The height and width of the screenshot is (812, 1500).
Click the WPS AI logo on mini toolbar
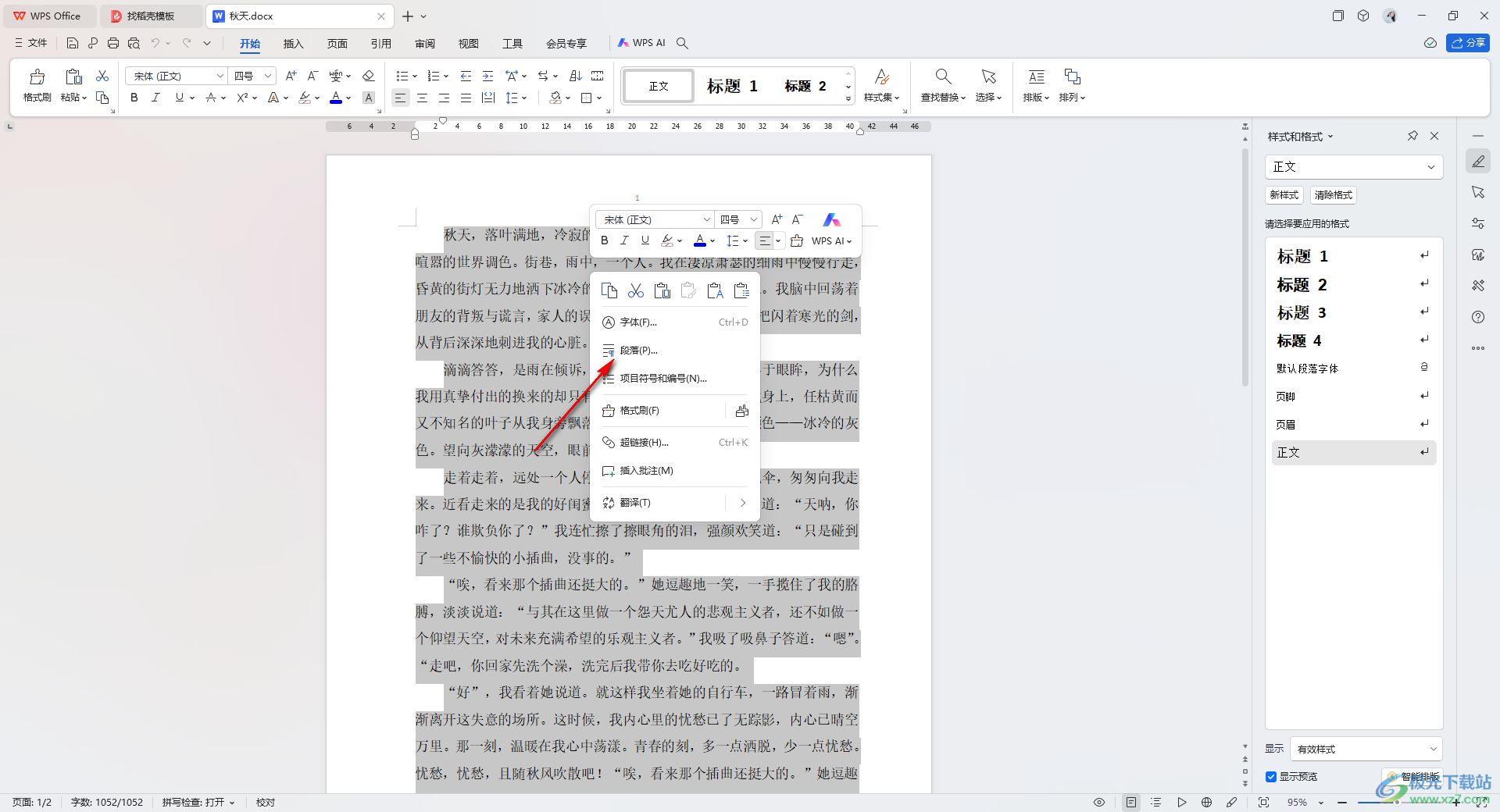pyautogui.click(x=832, y=219)
